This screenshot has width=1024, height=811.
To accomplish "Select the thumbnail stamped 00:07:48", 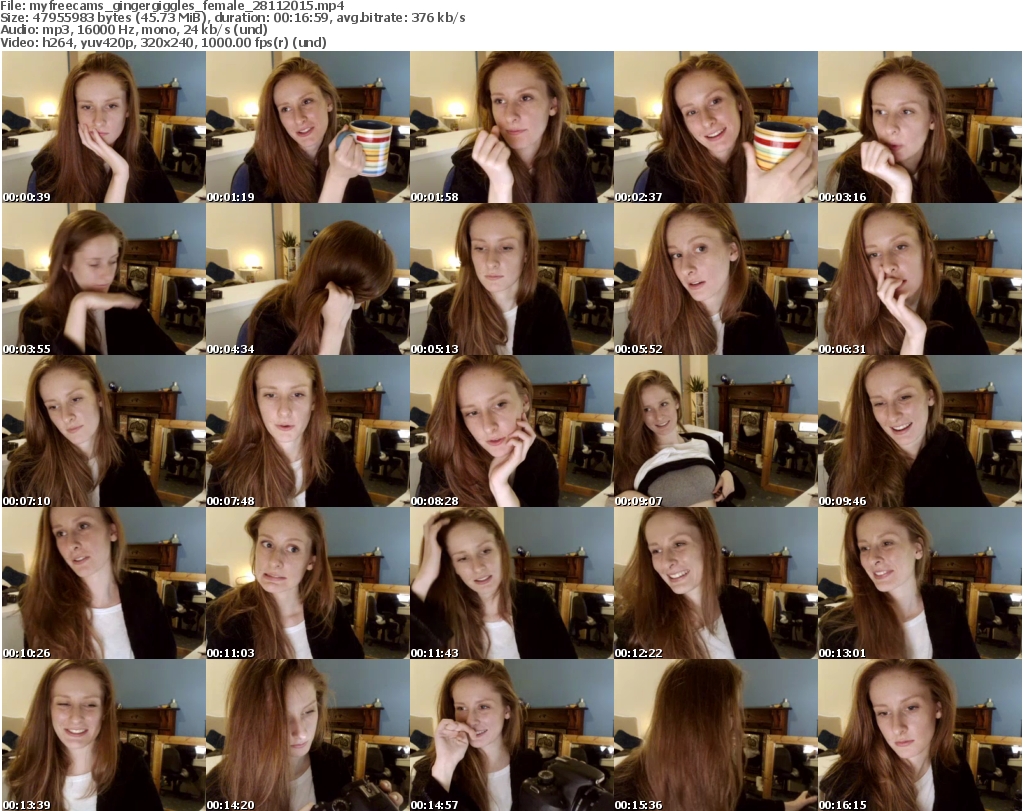I will [308, 431].
